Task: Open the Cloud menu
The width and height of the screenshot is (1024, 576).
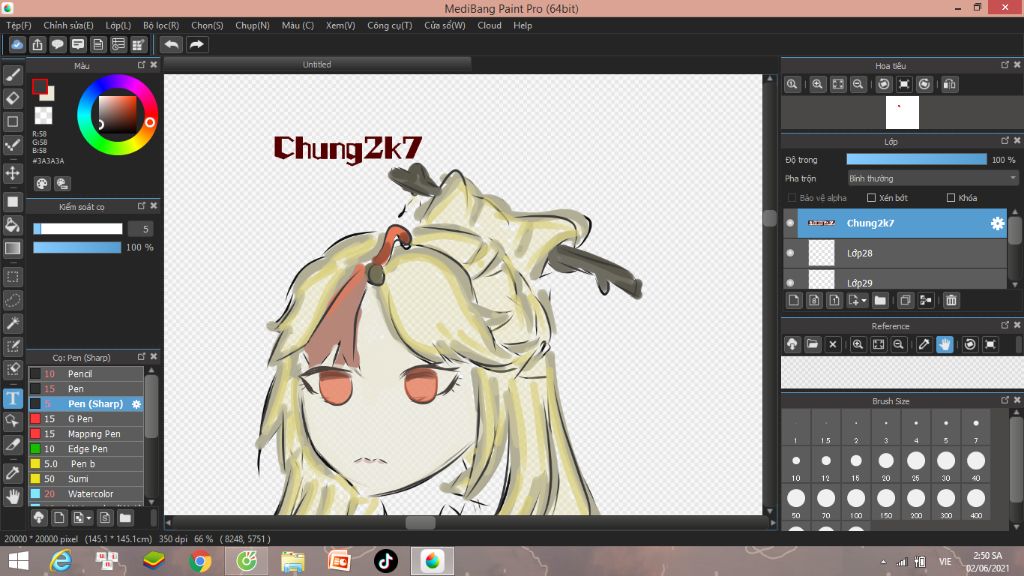Action: [489, 25]
